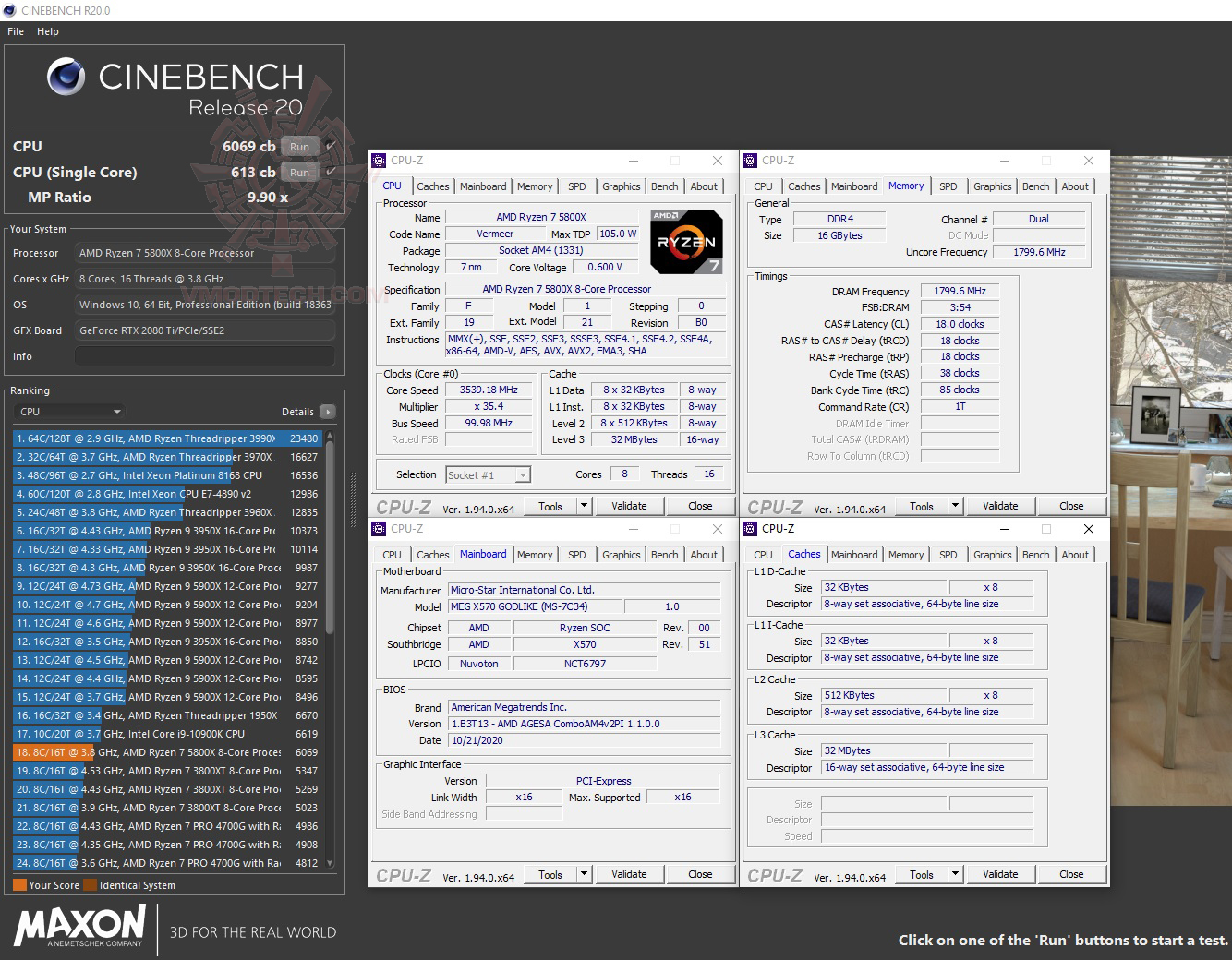Click the DRAM Frequency value 1799.6 MHz

pyautogui.click(x=960, y=291)
